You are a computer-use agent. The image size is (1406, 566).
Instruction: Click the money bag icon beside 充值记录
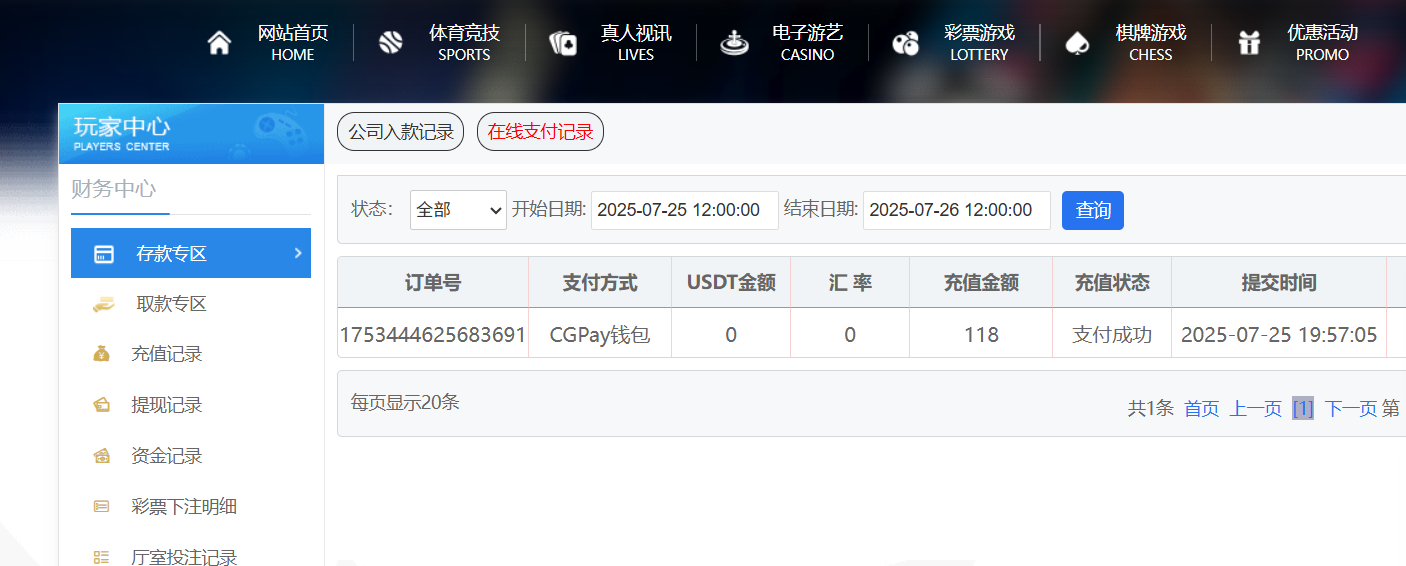pos(101,354)
